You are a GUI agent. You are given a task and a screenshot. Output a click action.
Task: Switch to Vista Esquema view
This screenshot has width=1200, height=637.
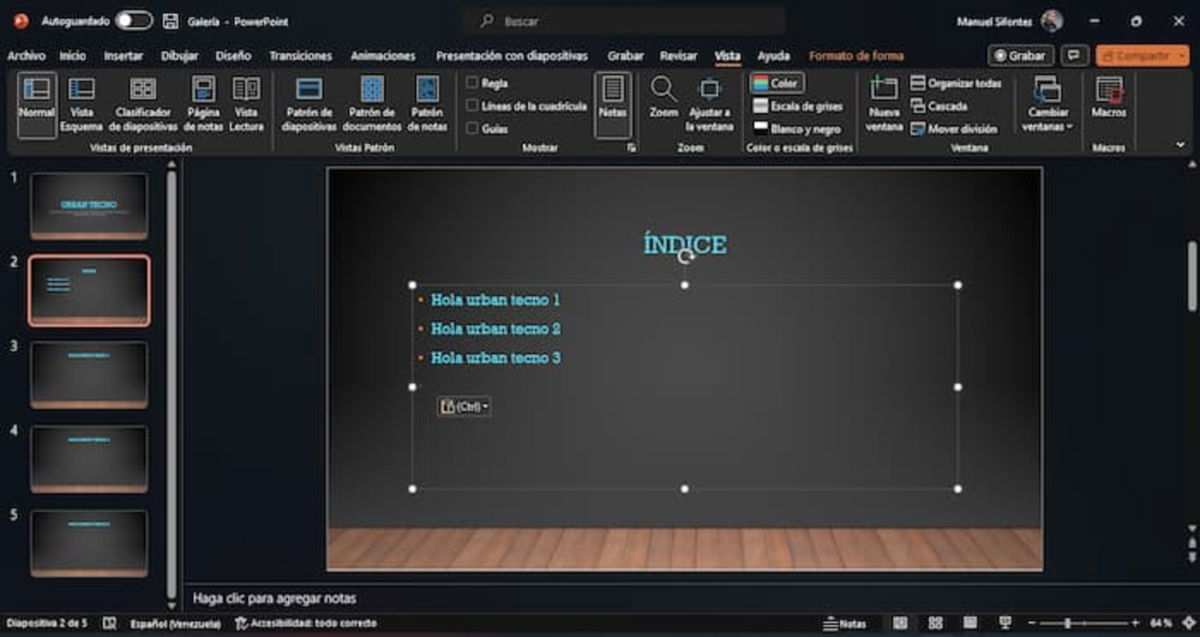coord(82,103)
